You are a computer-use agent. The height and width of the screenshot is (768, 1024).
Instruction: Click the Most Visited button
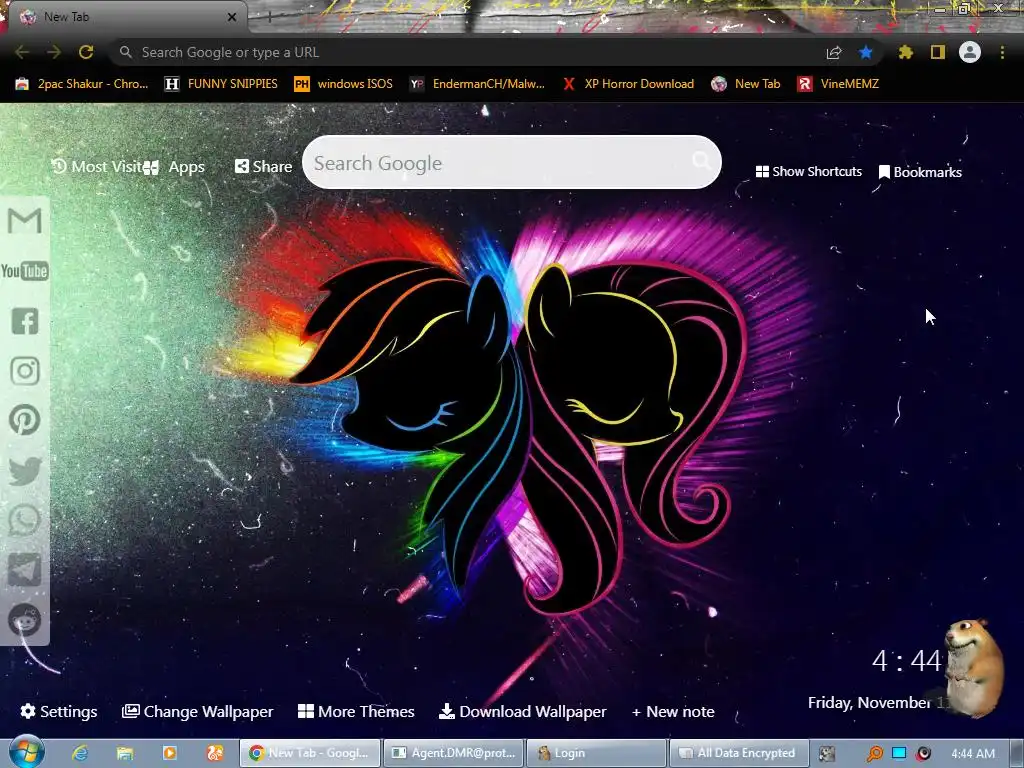pyautogui.click(x=96, y=167)
